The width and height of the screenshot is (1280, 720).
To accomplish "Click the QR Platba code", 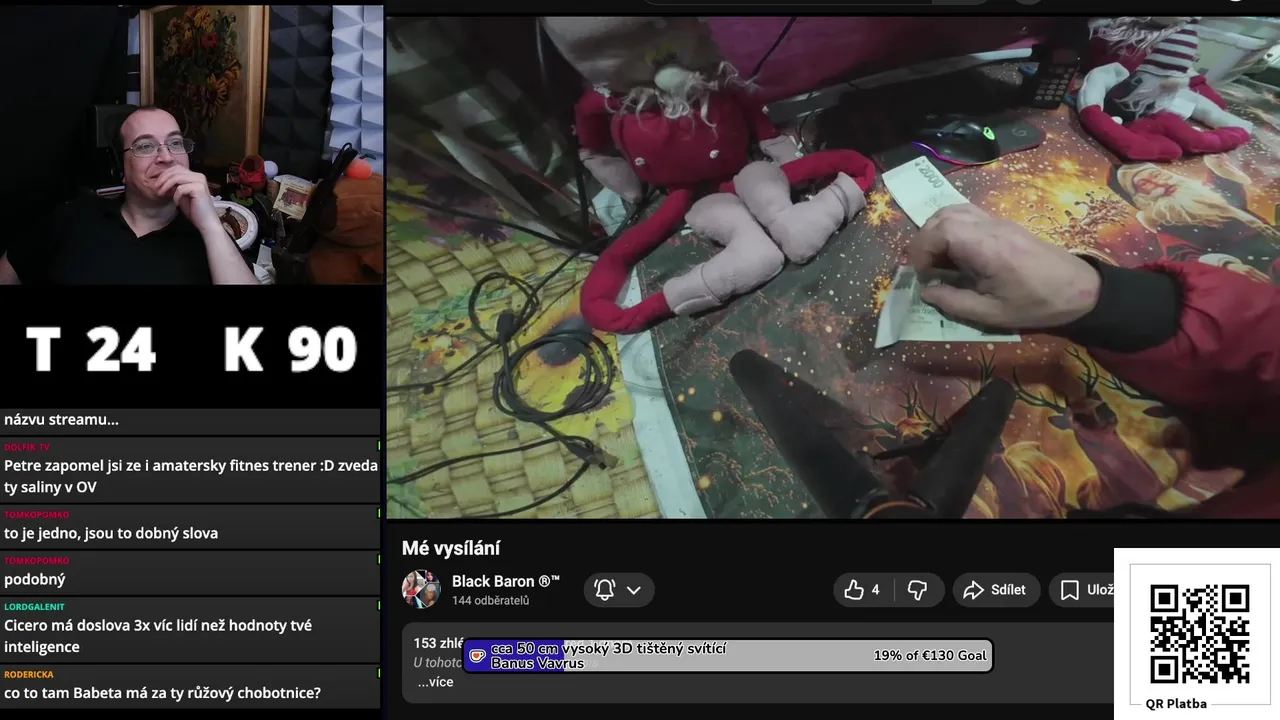I will click(1199, 634).
